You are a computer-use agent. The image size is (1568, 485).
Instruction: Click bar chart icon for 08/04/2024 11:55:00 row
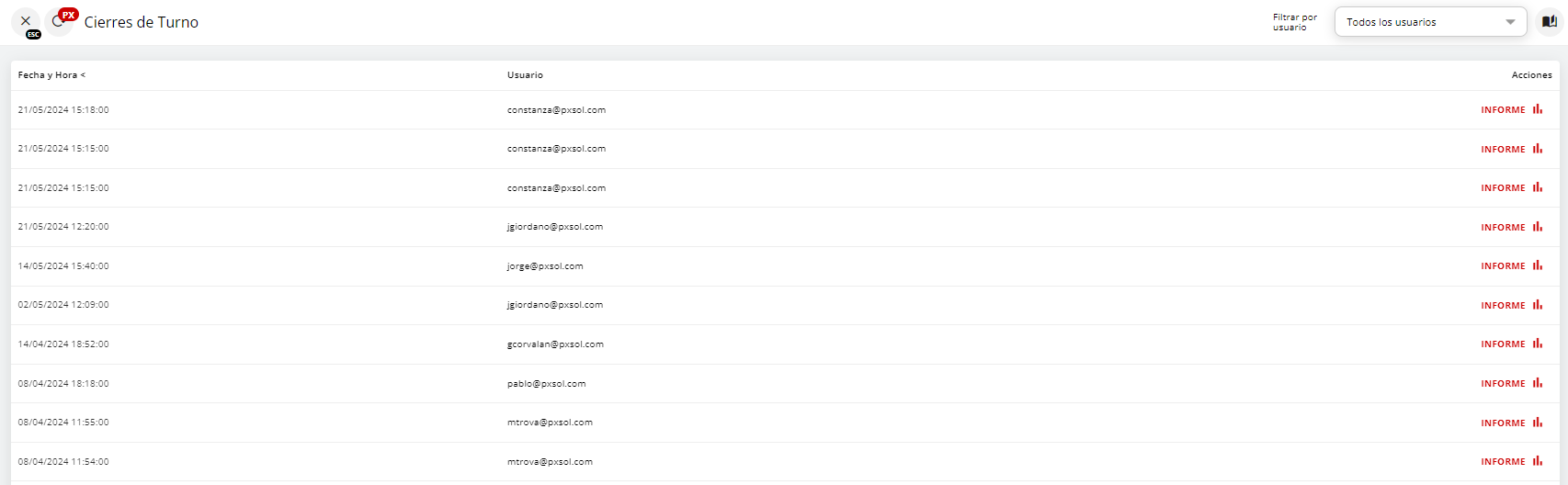[x=1537, y=423]
